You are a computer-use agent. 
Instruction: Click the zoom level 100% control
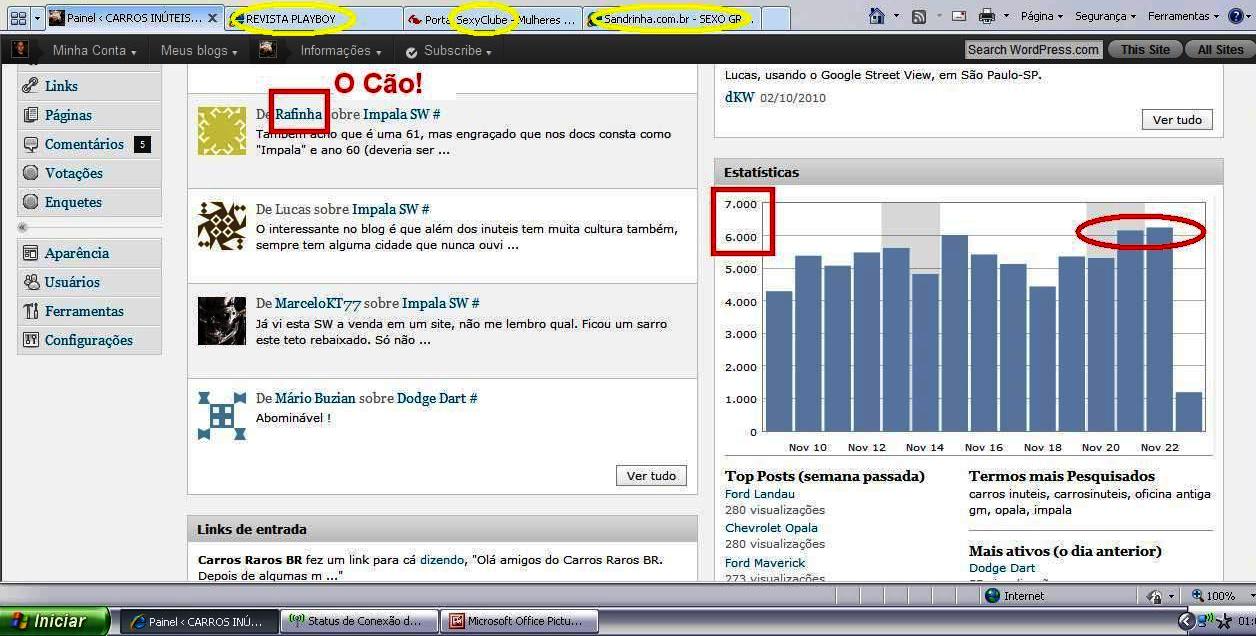point(1220,596)
